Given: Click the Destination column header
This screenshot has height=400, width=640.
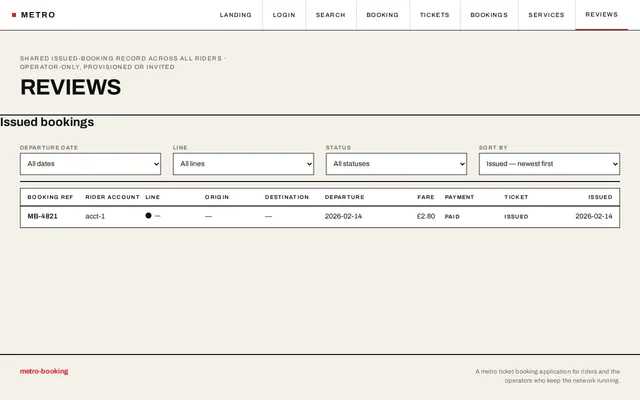Looking at the screenshot, I should 287,197.
